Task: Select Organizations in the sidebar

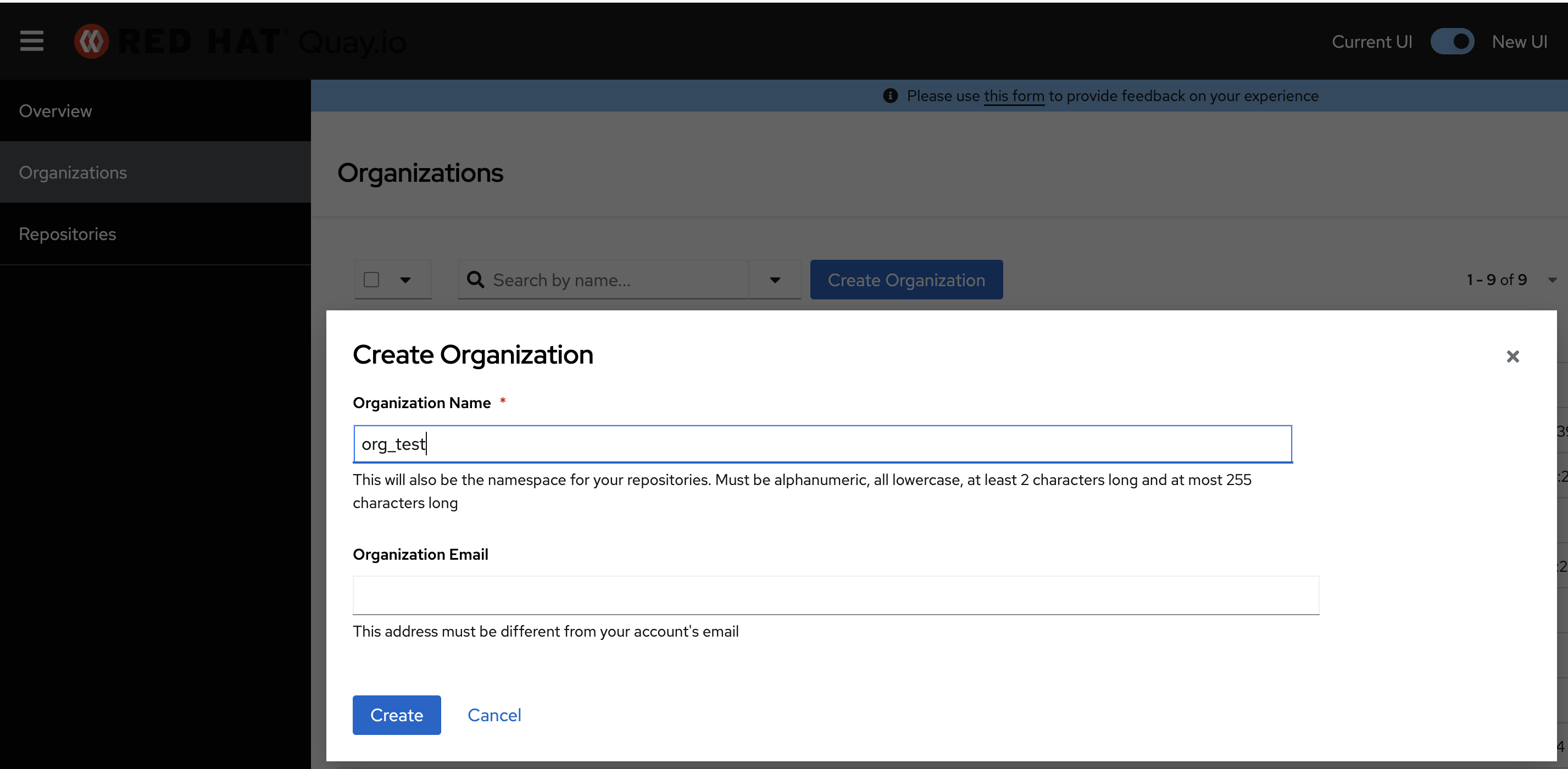Action: click(x=73, y=172)
